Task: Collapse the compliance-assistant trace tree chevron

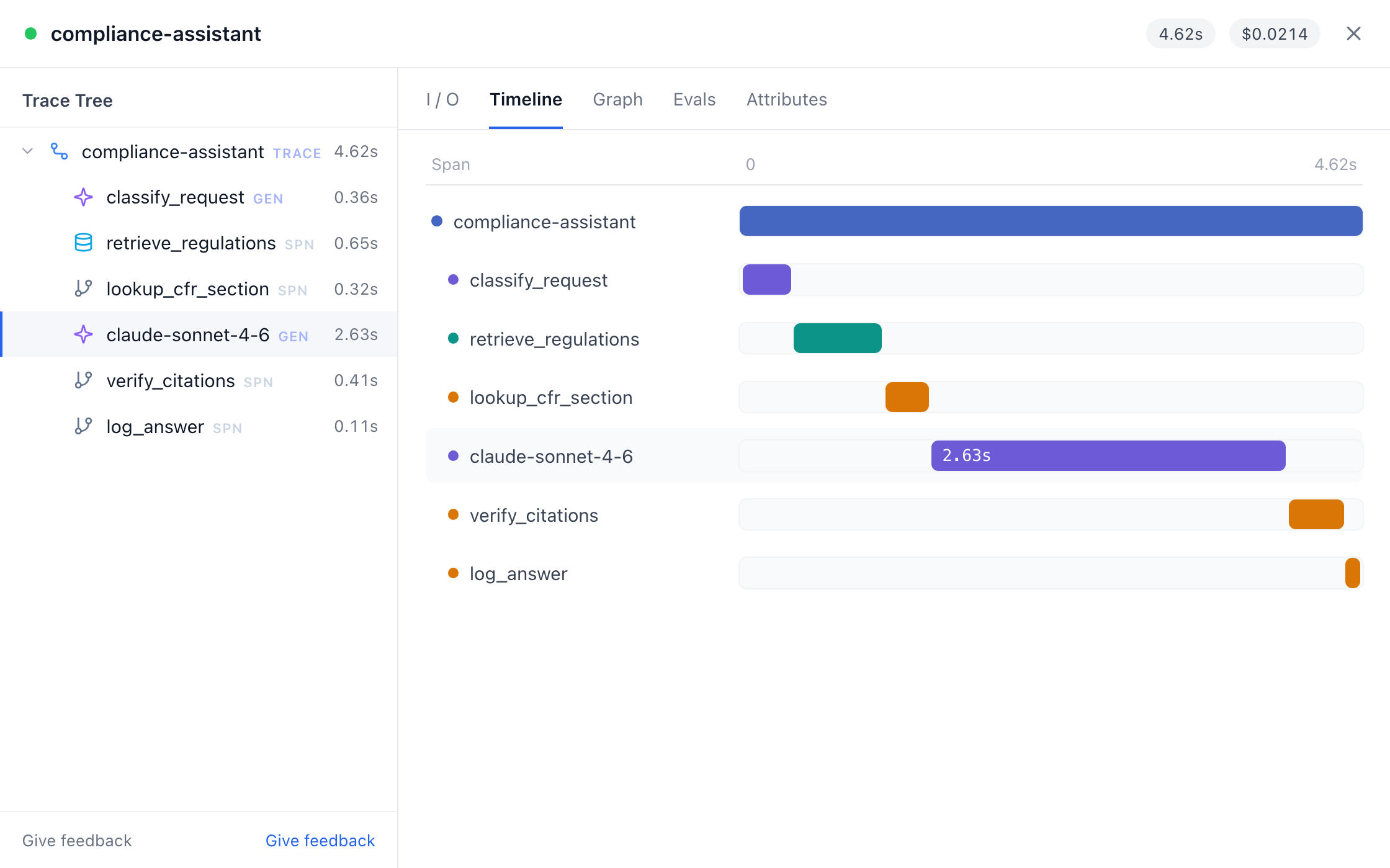Action: [27, 151]
